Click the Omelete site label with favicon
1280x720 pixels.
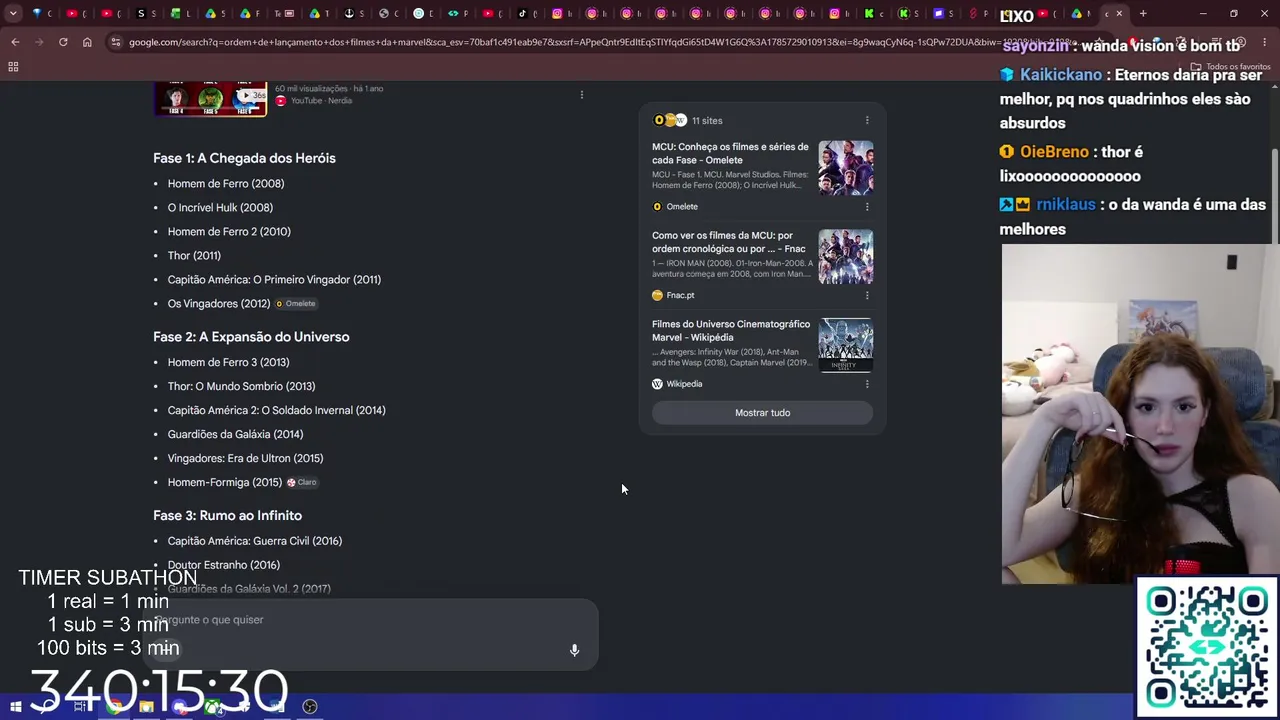[675, 206]
